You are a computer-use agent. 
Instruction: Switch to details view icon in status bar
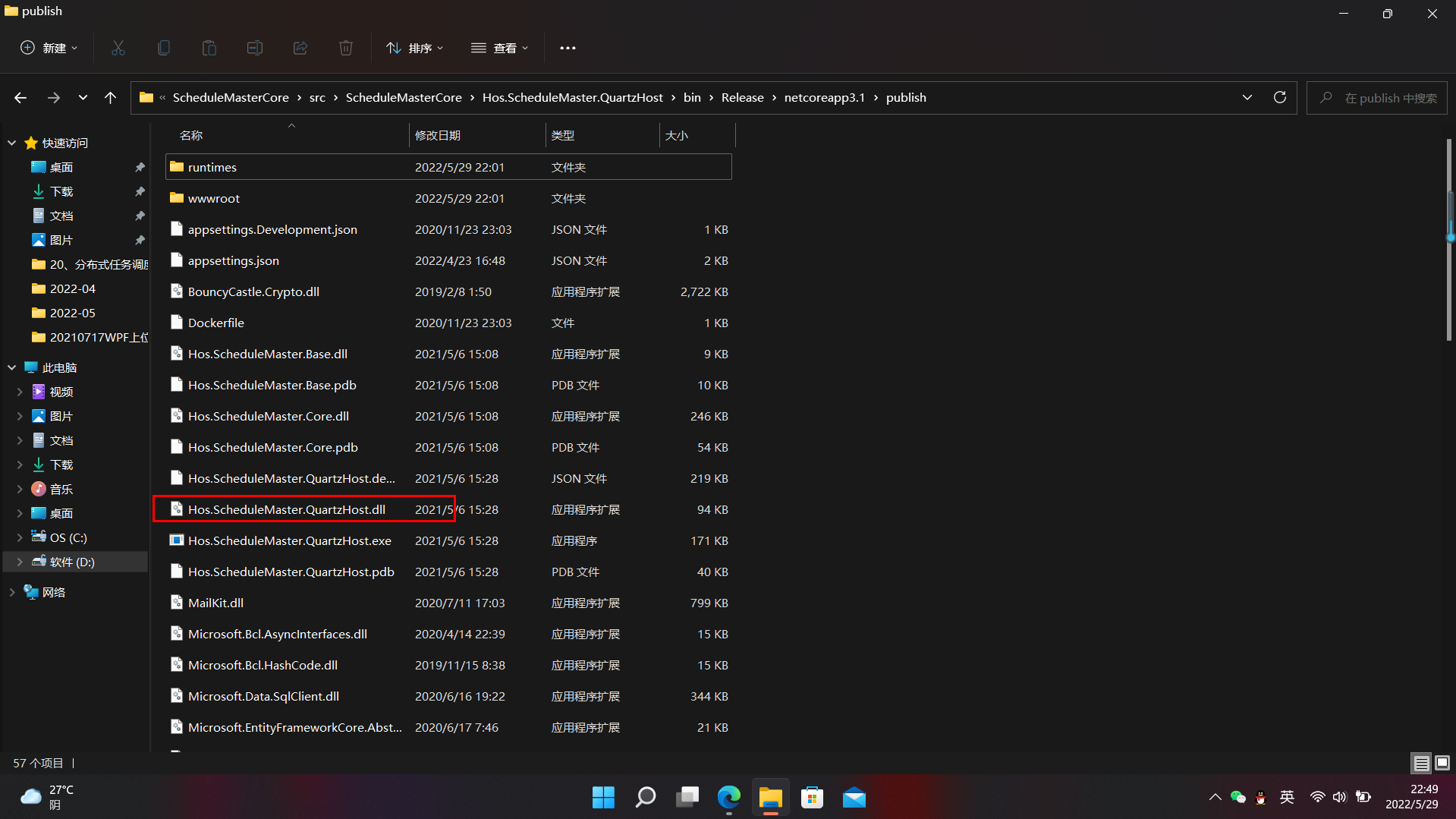point(1421,763)
